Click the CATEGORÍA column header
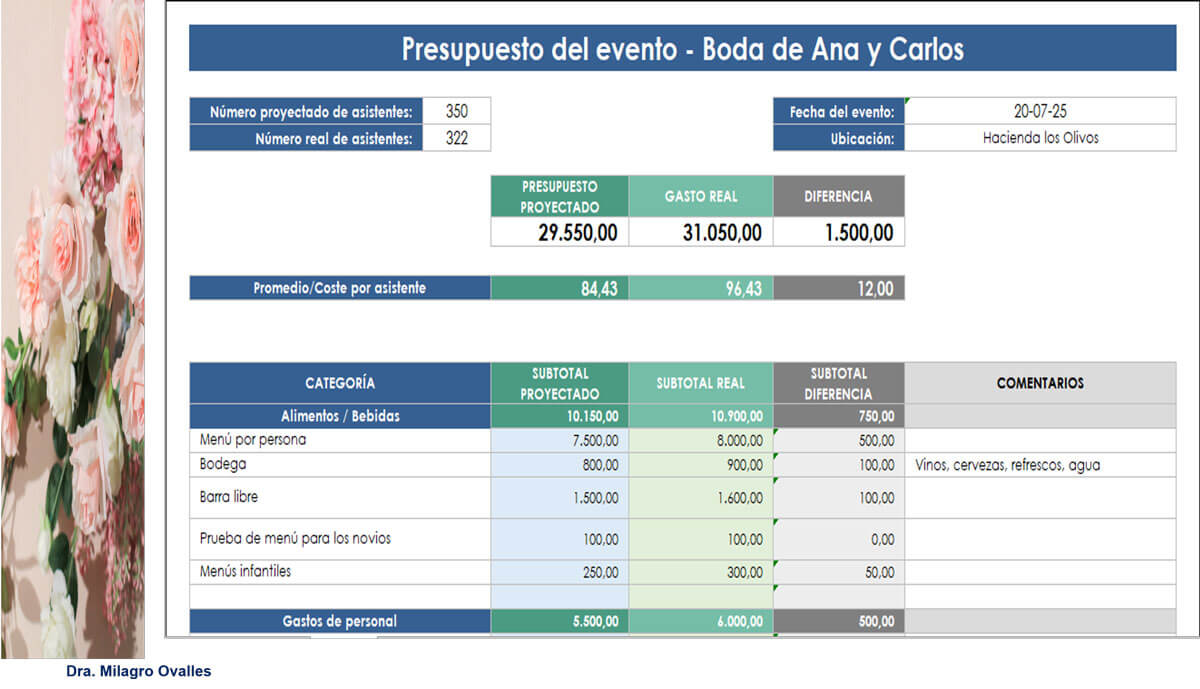Image resolution: width=1200 pixels, height=689 pixels. 340,383
